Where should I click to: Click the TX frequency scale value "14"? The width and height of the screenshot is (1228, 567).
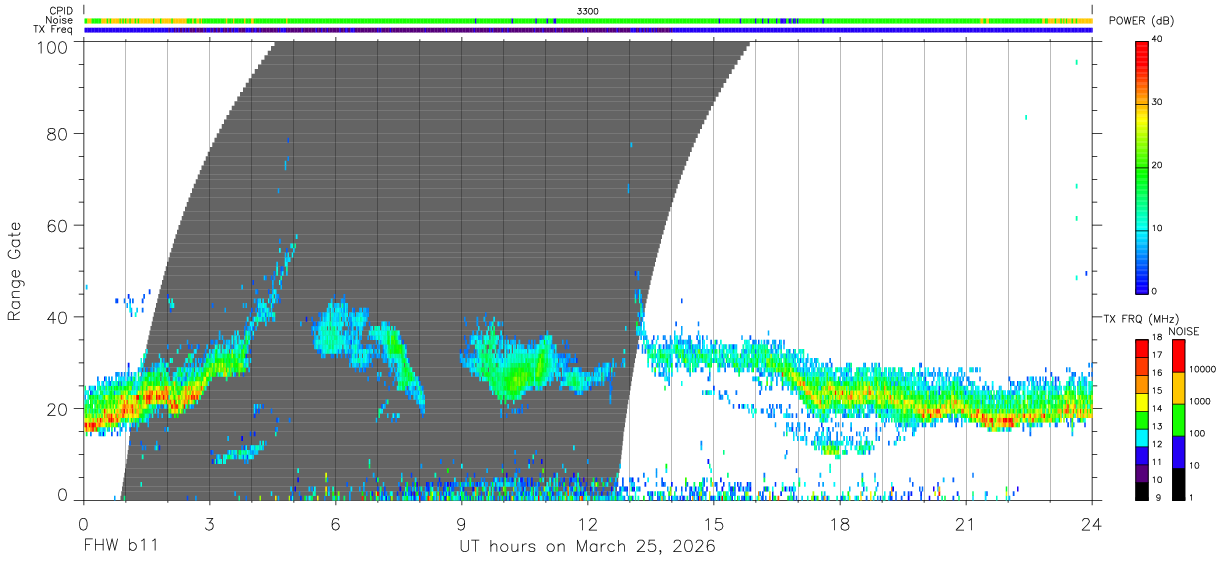tap(1159, 408)
